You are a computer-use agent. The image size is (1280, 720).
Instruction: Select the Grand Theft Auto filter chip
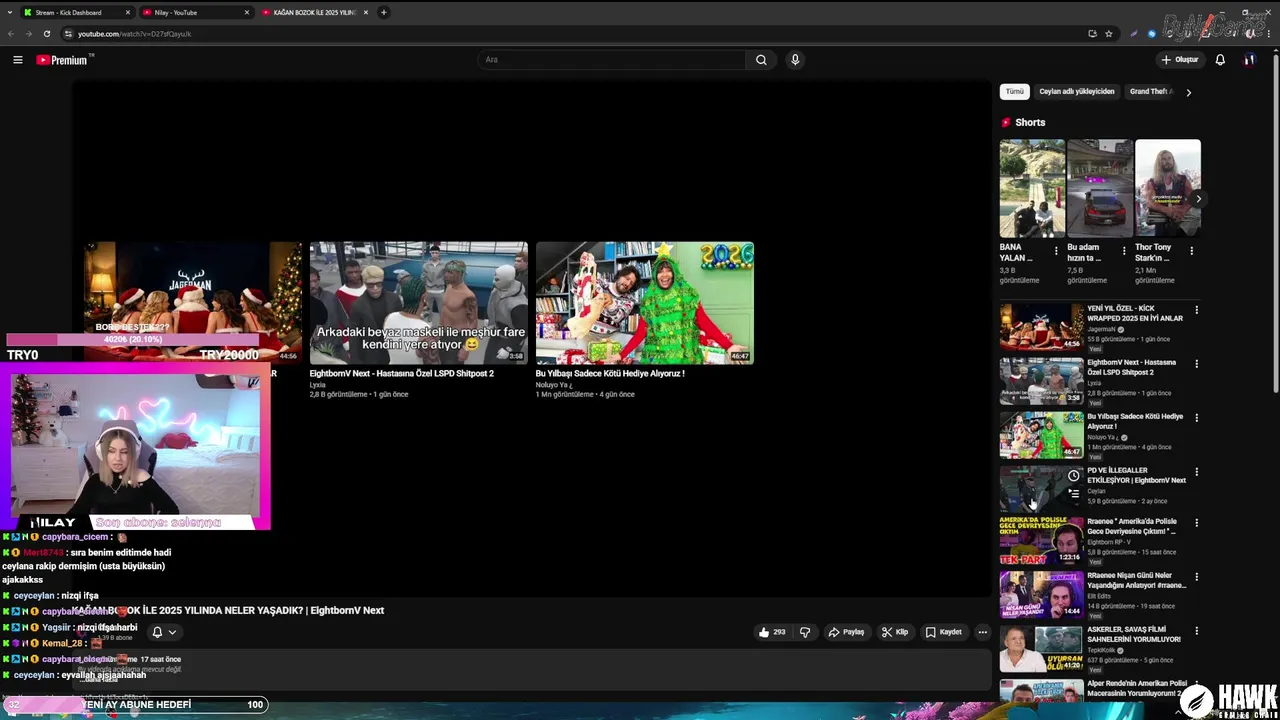1150,92
